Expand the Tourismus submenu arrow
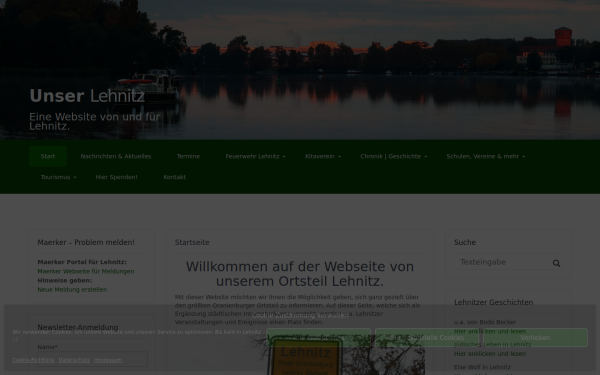Image resolution: width=600 pixels, height=375 pixels. [x=75, y=177]
